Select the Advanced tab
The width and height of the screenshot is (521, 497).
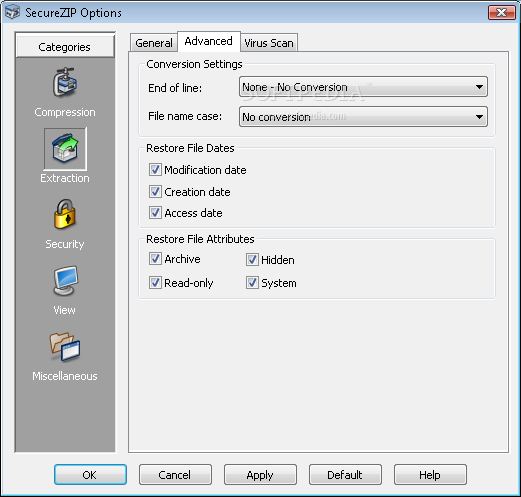209,41
